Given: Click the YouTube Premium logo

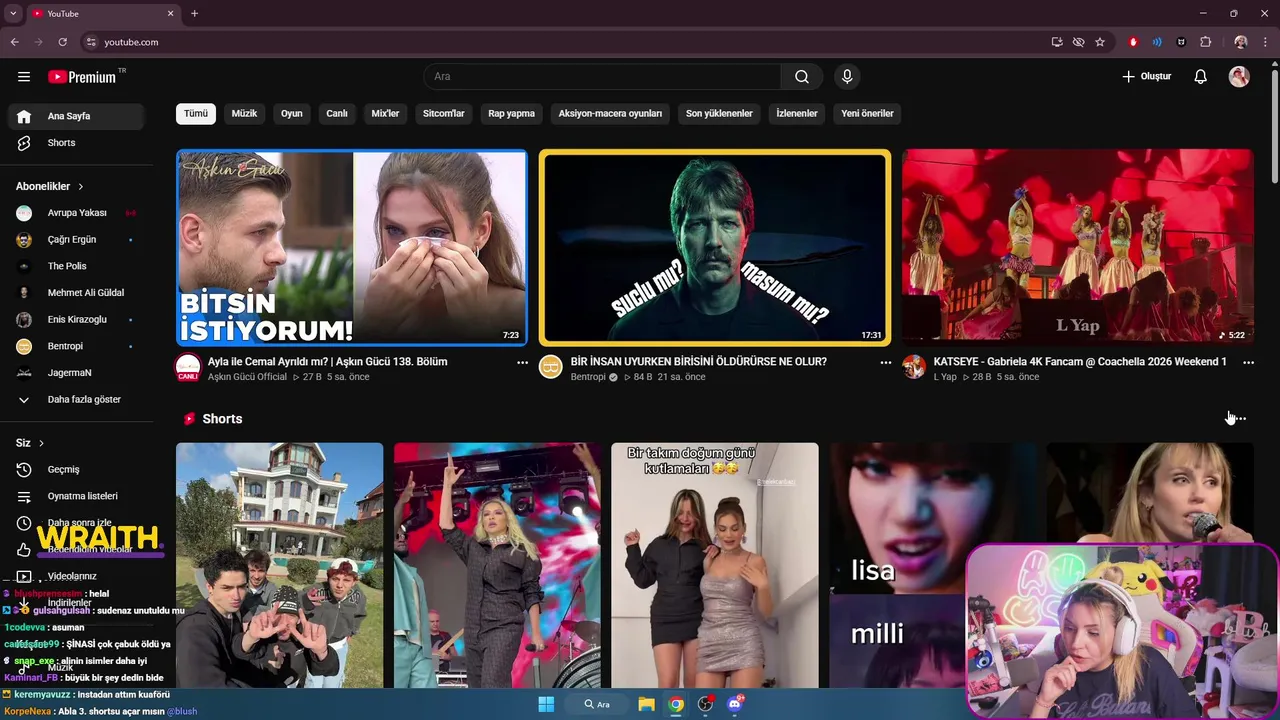Looking at the screenshot, I should pyautogui.click(x=82, y=77).
